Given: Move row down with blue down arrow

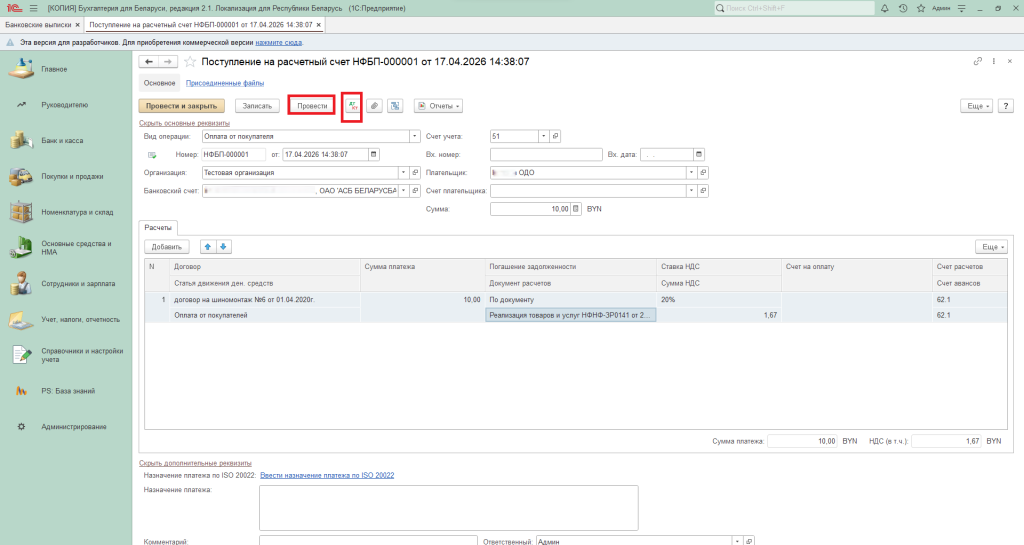Looking at the screenshot, I should 224,246.
